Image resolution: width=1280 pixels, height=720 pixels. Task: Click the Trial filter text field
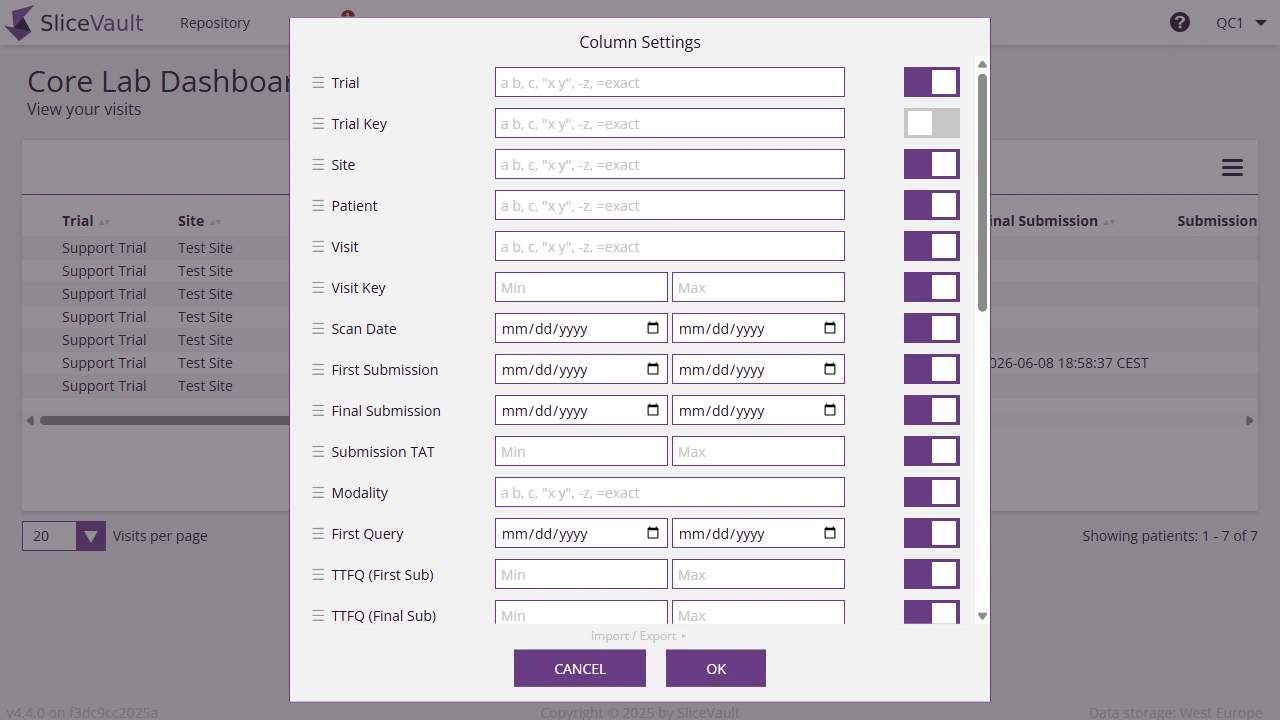[670, 82]
